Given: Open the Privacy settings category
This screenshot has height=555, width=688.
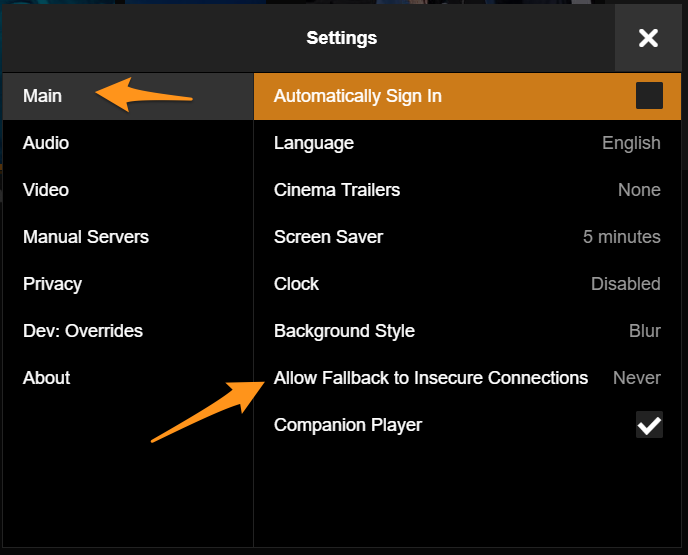Looking at the screenshot, I should pos(52,284).
